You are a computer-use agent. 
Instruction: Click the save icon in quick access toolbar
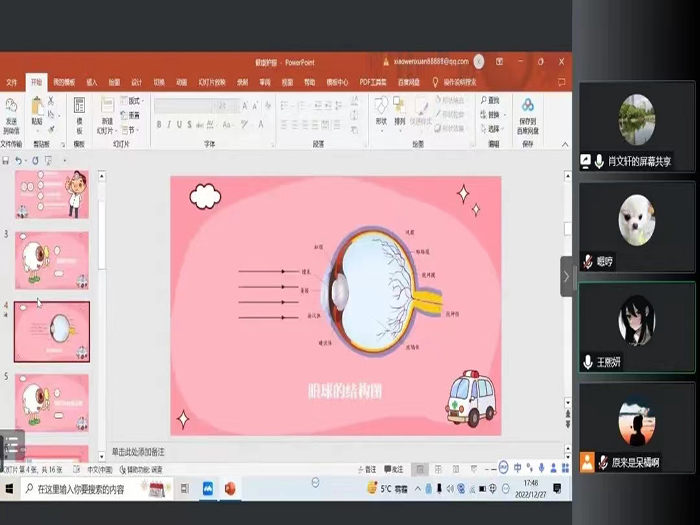(6, 160)
